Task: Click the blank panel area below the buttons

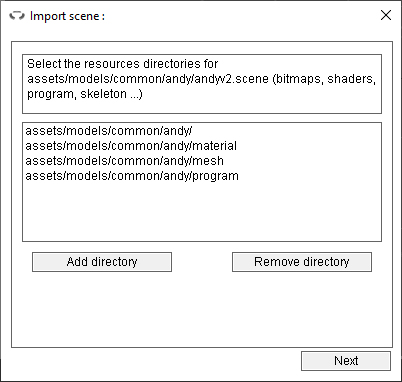Action: pyautogui.click(x=202, y=308)
